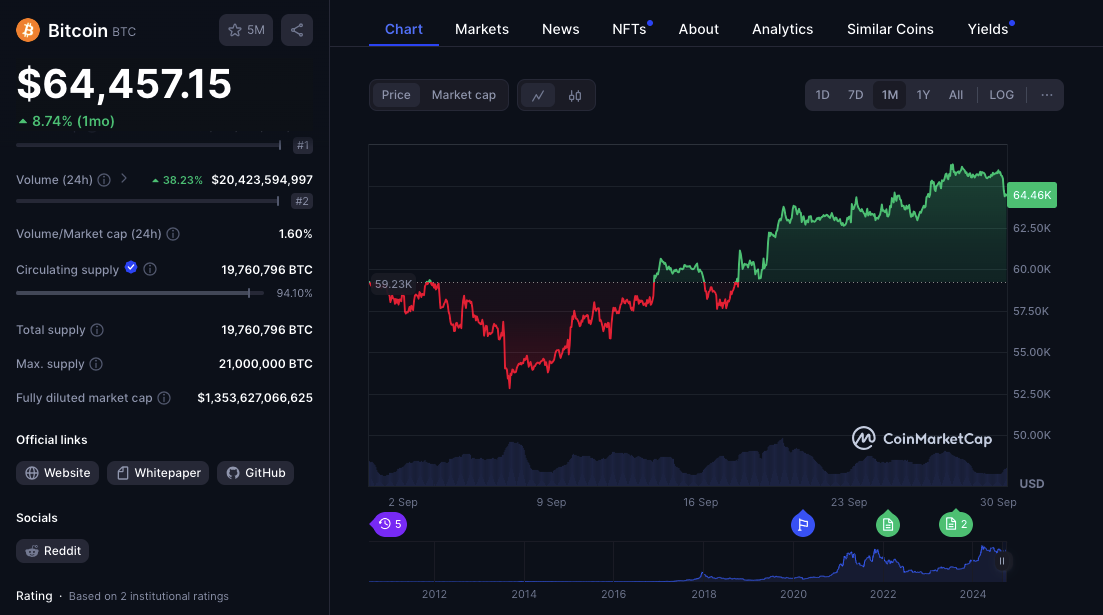Click the share icon next to Bitcoin
Image resolution: width=1103 pixels, height=615 pixels.
(297, 30)
